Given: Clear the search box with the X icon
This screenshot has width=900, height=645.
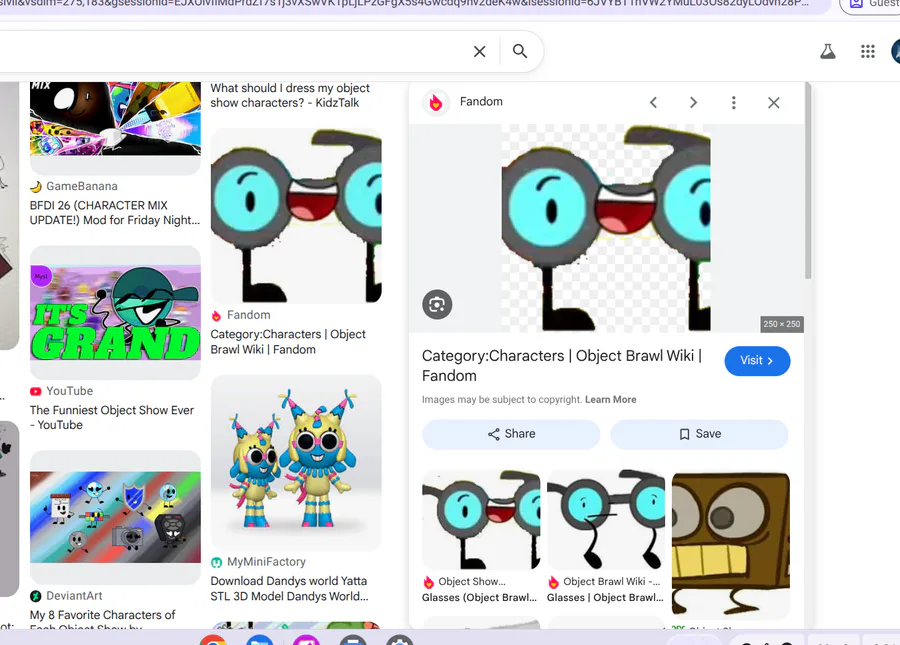Looking at the screenshot, I should point(479,52).
